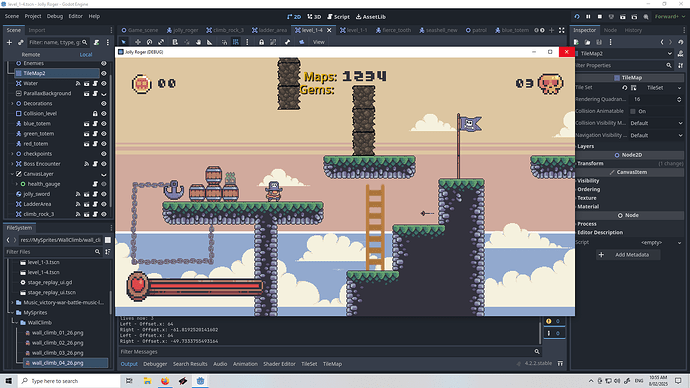Image resolution: width=690 pixels, height=388 pixels.
Task: Expand the Boss Encounter node in scene tree
Action: [12, 164]
